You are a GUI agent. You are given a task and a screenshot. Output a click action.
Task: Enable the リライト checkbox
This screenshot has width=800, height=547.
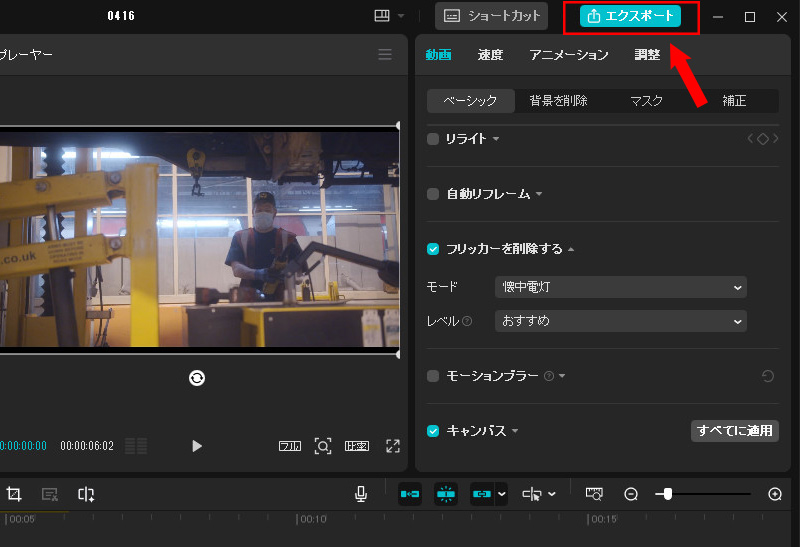tap(433, 139)
